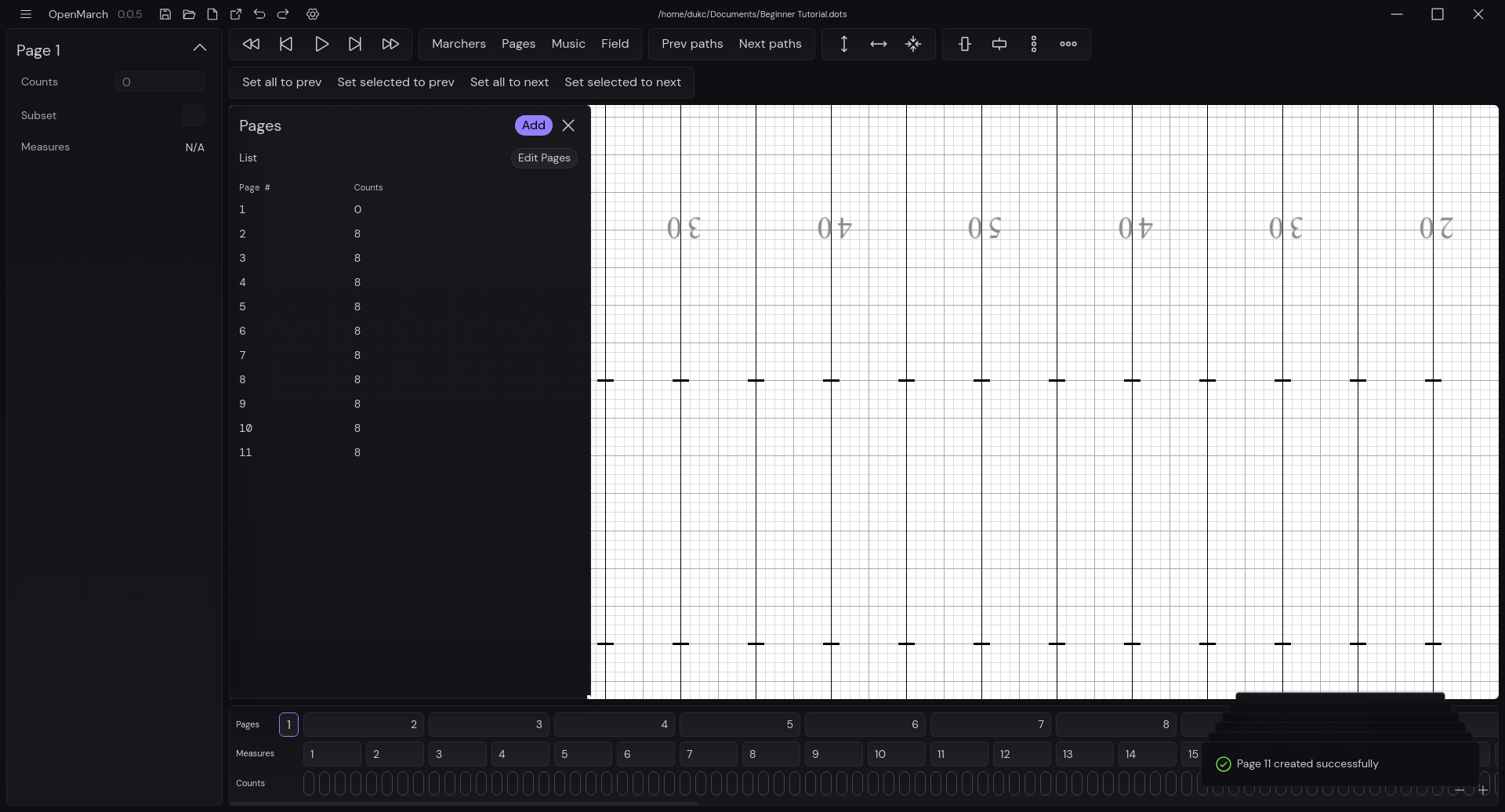Screen dimensions: 1505x812
Task: Click Edit Pages in the Pages list
Action: pyautogui.click(x=543, y=158)
